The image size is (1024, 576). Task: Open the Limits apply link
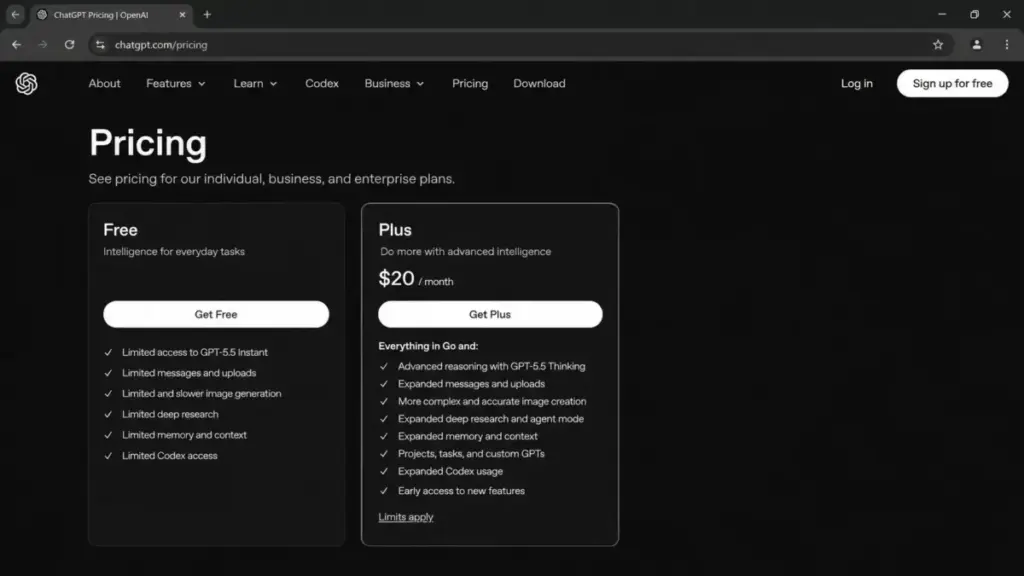(x=406, y=517)
